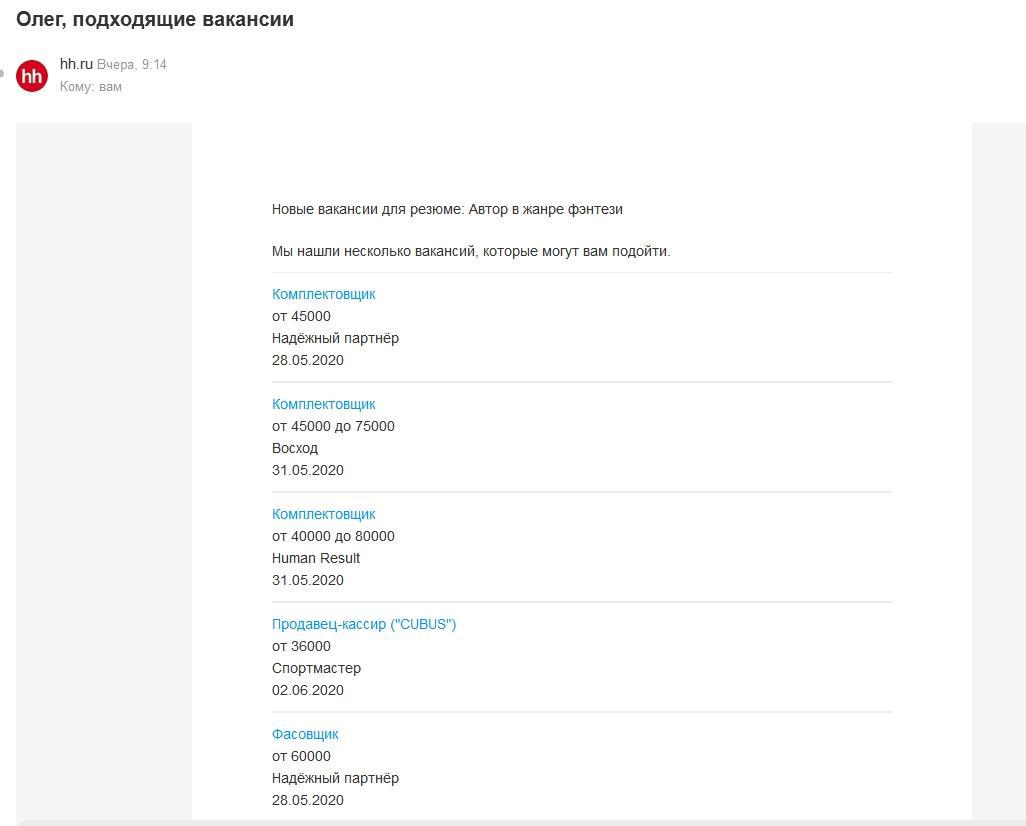Click the company name Восход

tap(295, 448)
